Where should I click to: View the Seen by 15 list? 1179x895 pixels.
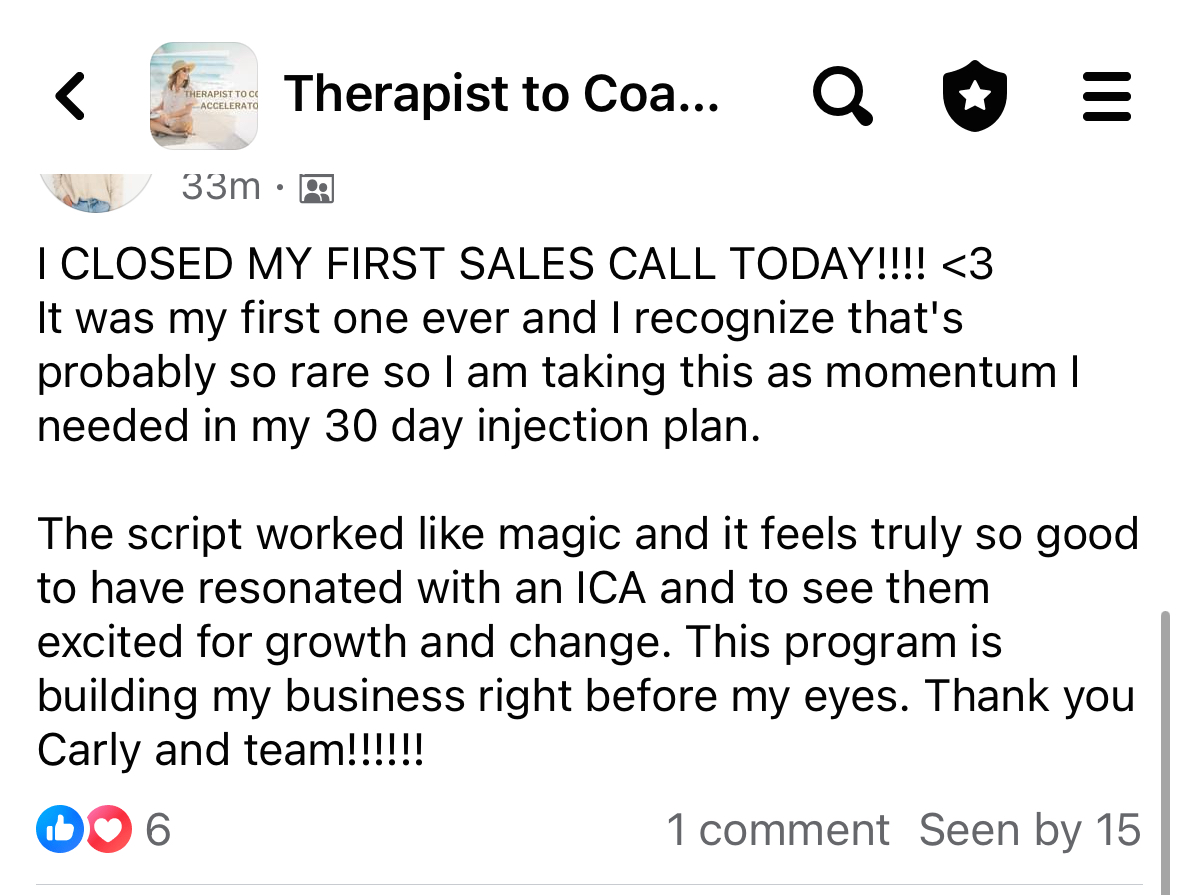click(x=1029, y=830)
